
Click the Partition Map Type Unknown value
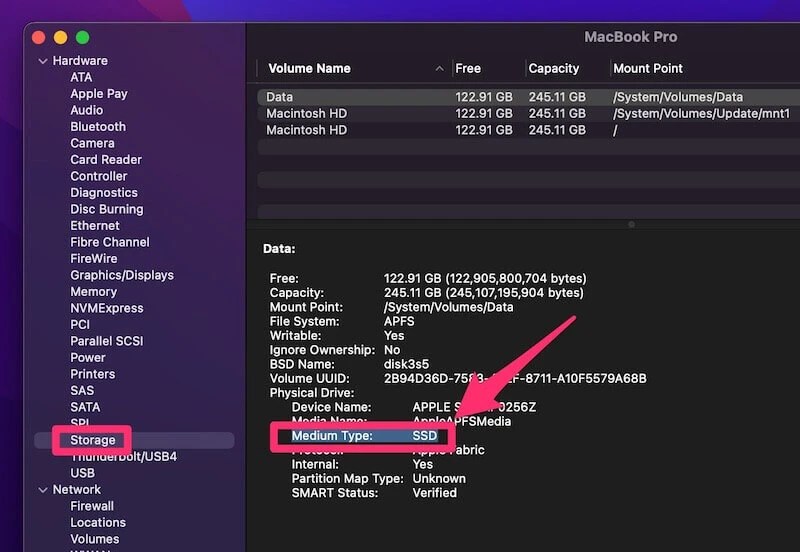tap(439, 479)
